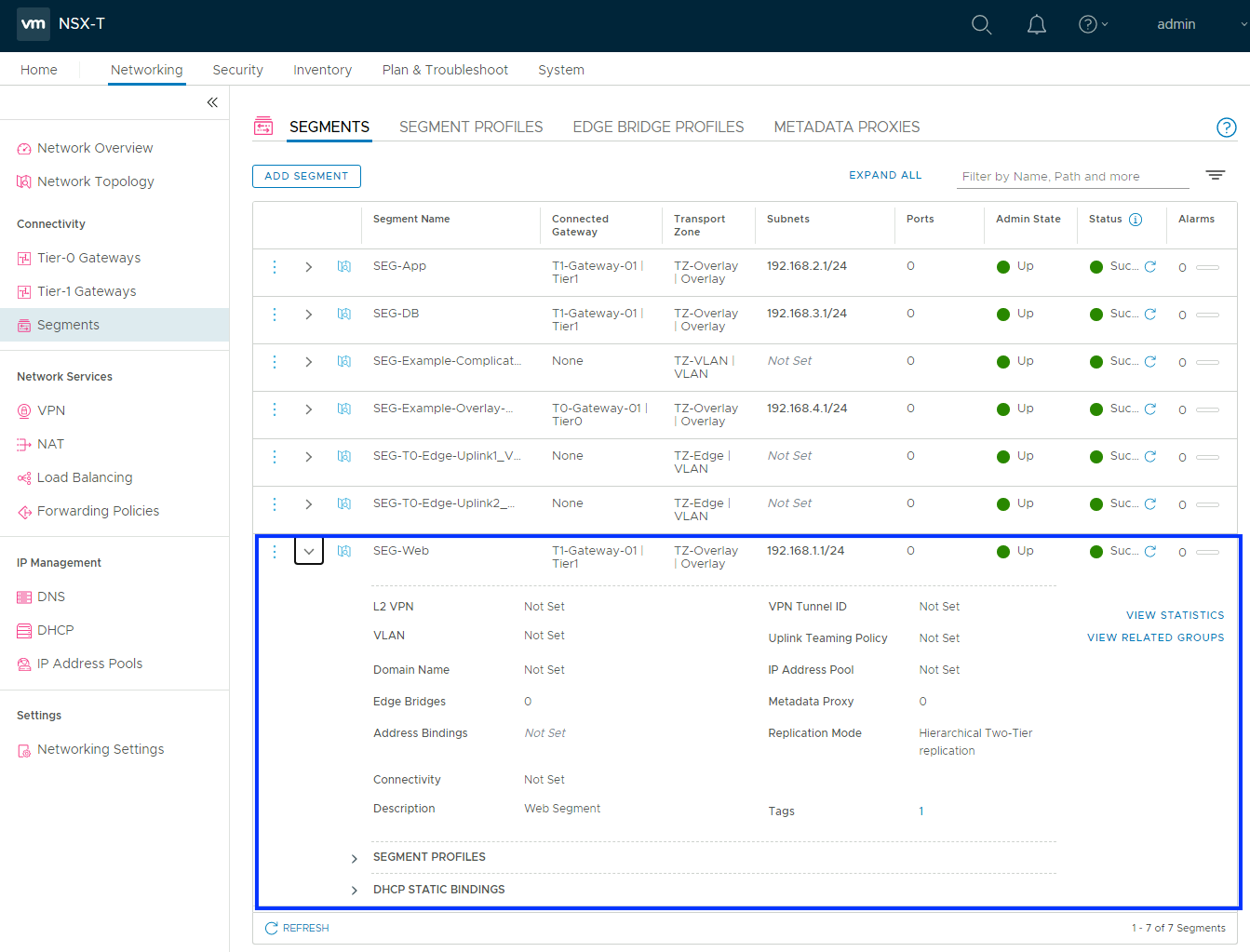Open three-dot actions menu for SEG-DB
1250x952 pixels.
275,315
